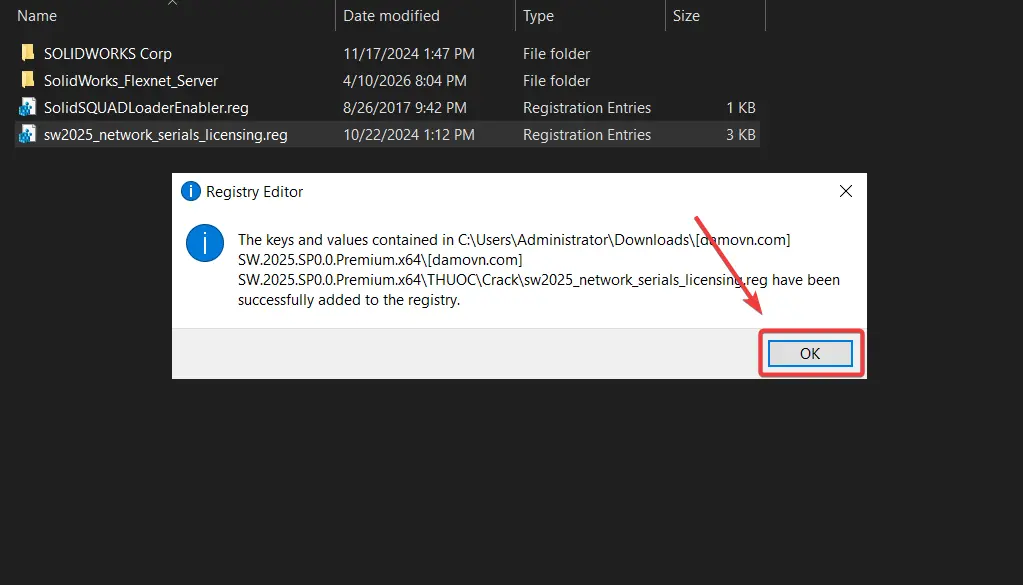Click the Registry Editor dialog title text
The image size is (1023, 585).
[x=254, y=192]
